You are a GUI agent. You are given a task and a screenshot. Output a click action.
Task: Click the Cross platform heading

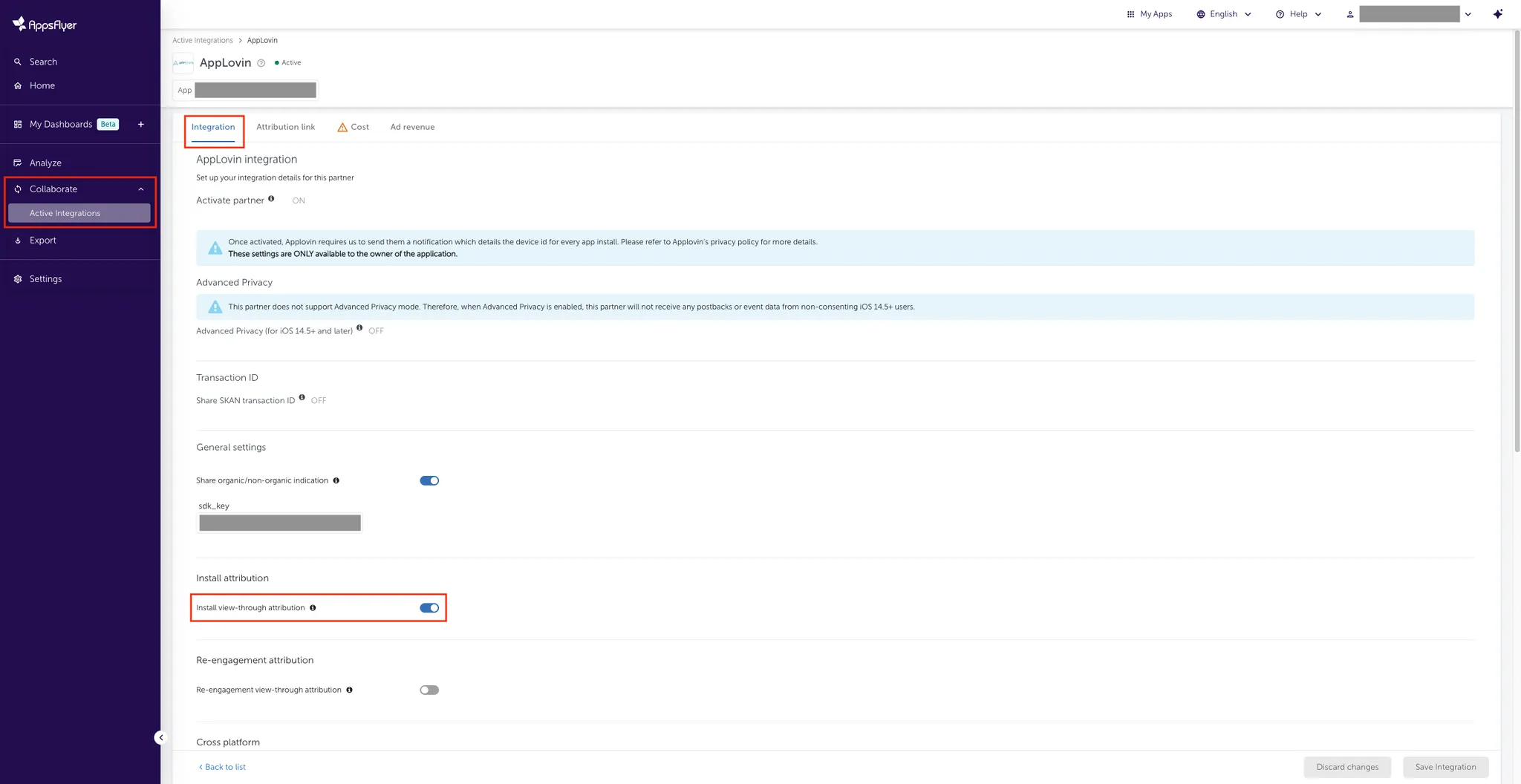228,742
